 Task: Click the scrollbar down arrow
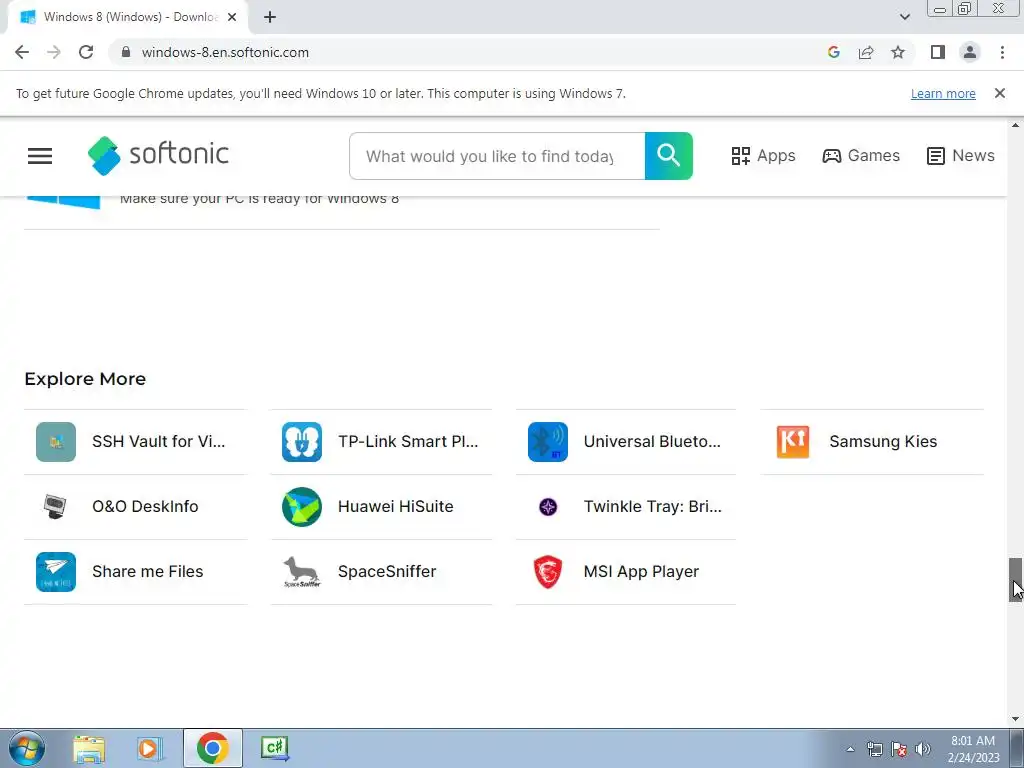pyautogui.click(x=1015, y=719)
